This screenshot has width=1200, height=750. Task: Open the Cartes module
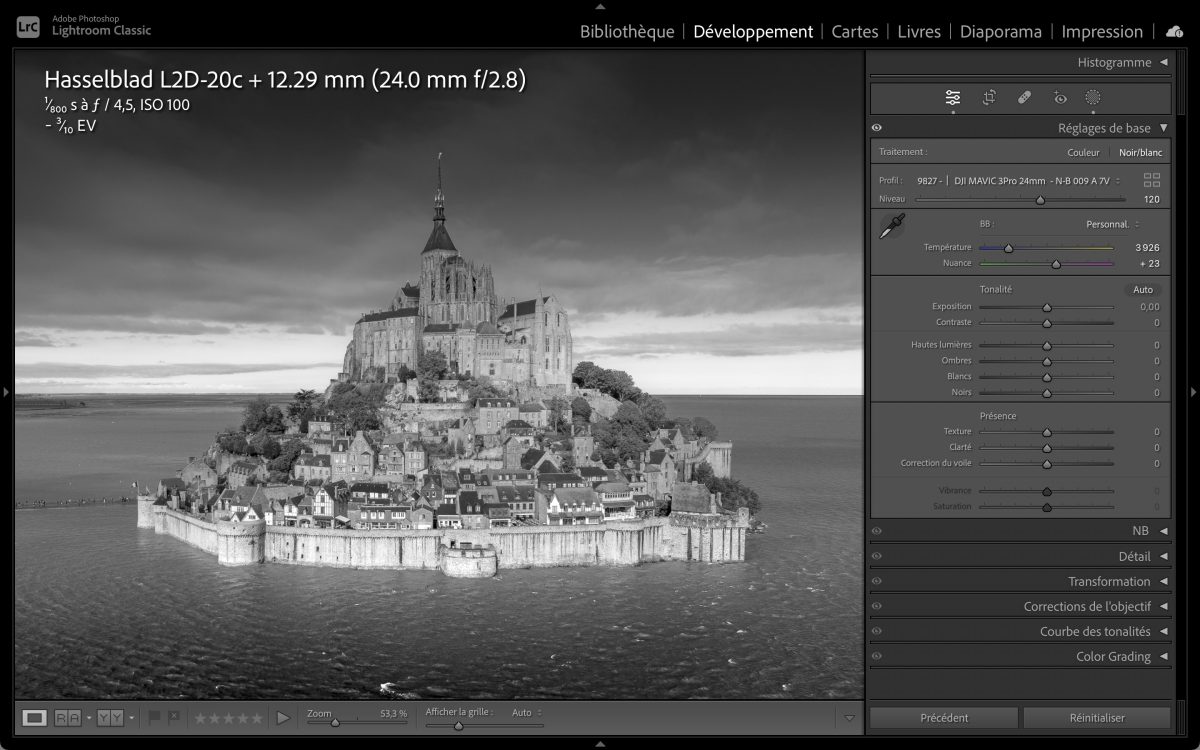coord(855,32)
